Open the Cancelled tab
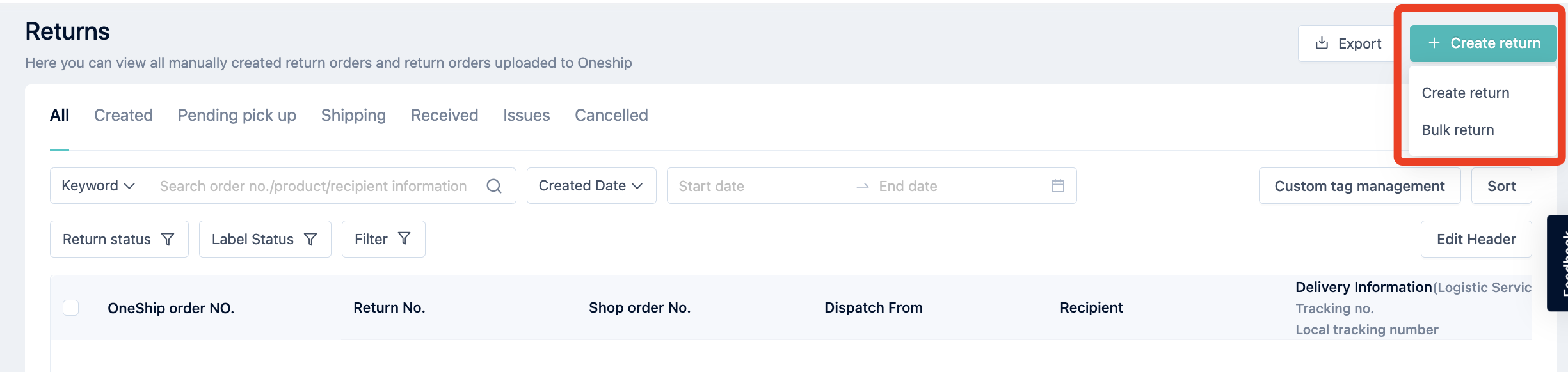Screen dimensions: 1568x372 [611, 115]
